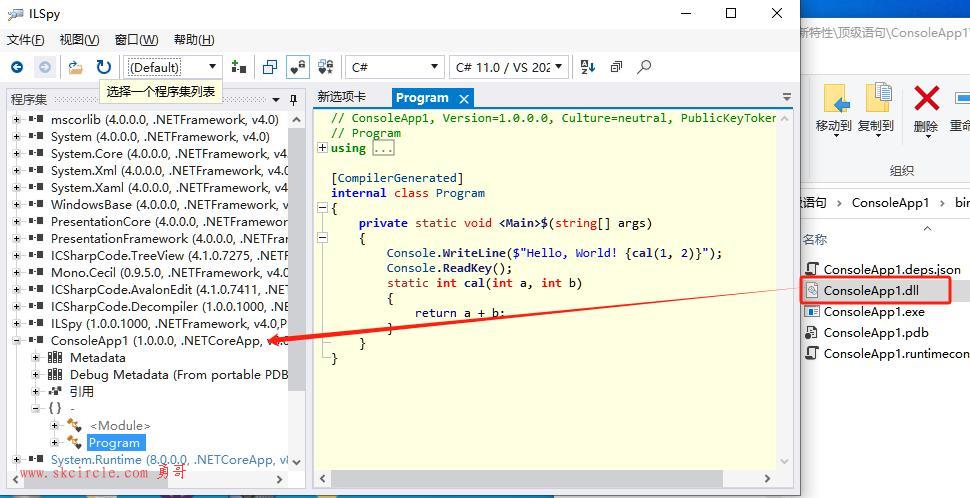Click the collapse all tree nodes icon

tap(616, 67)
